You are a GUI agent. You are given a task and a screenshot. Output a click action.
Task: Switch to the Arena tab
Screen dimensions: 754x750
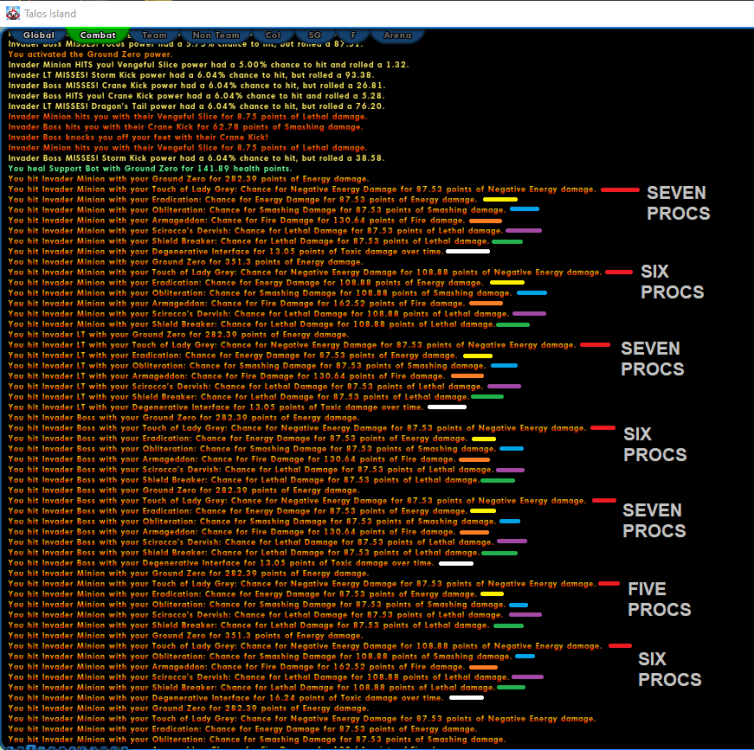(397, 35)
